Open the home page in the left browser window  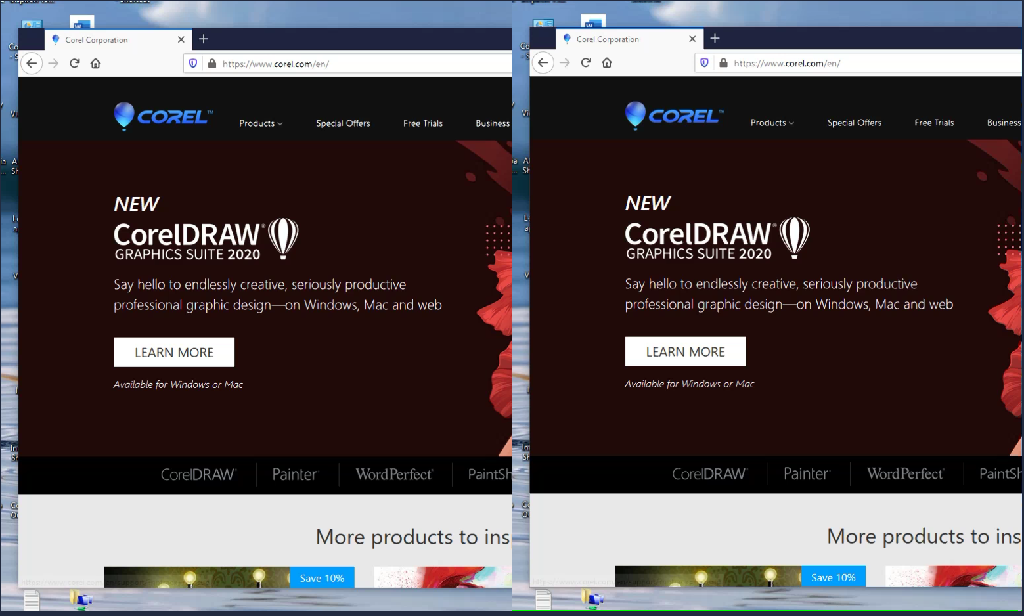click(x=95, y=63)
